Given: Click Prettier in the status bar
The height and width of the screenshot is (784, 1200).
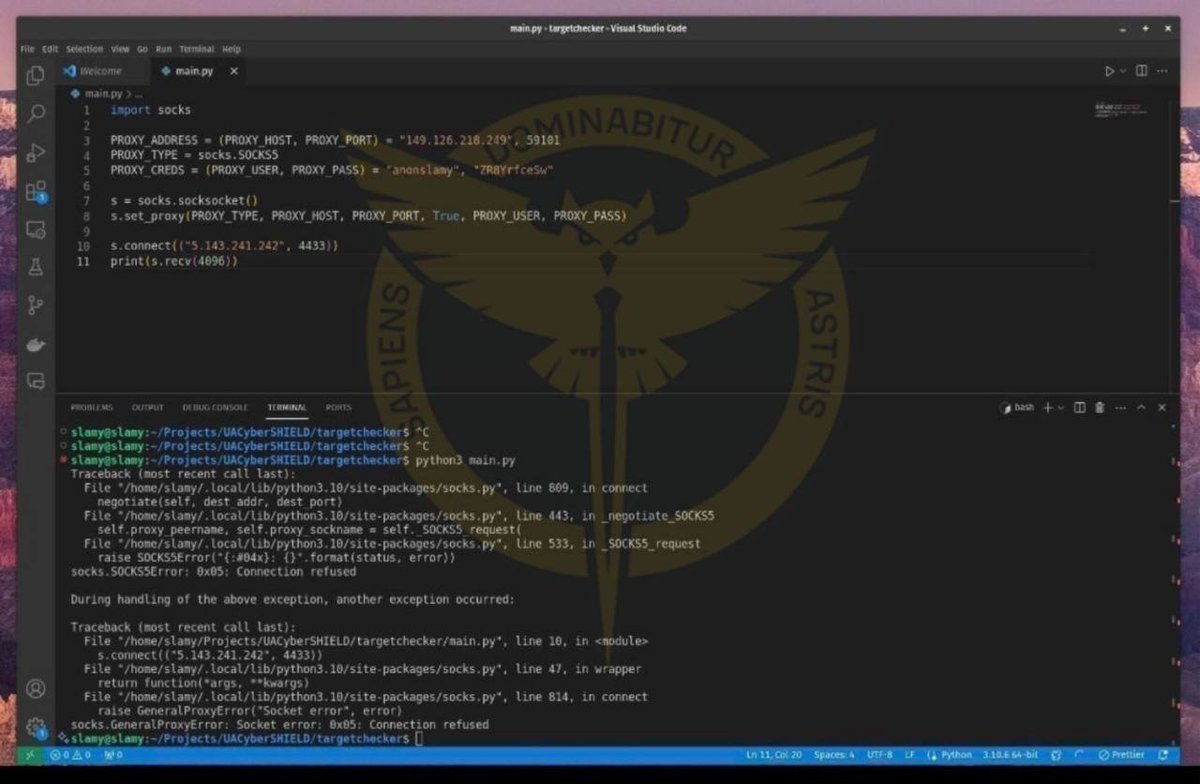Looking at the screenshot, I should pos(1121,755).
